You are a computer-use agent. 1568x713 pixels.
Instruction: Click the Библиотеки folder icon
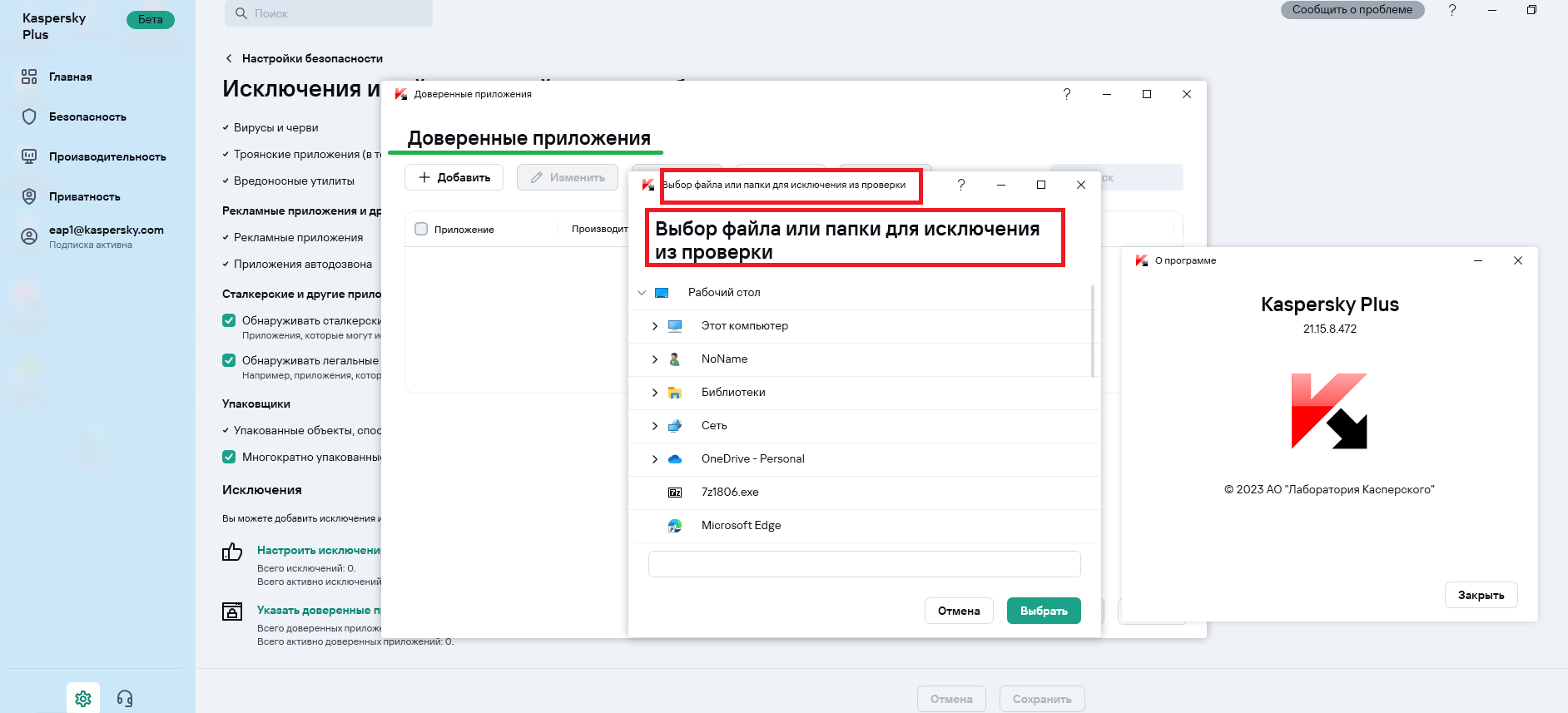(x=675, y=393)
